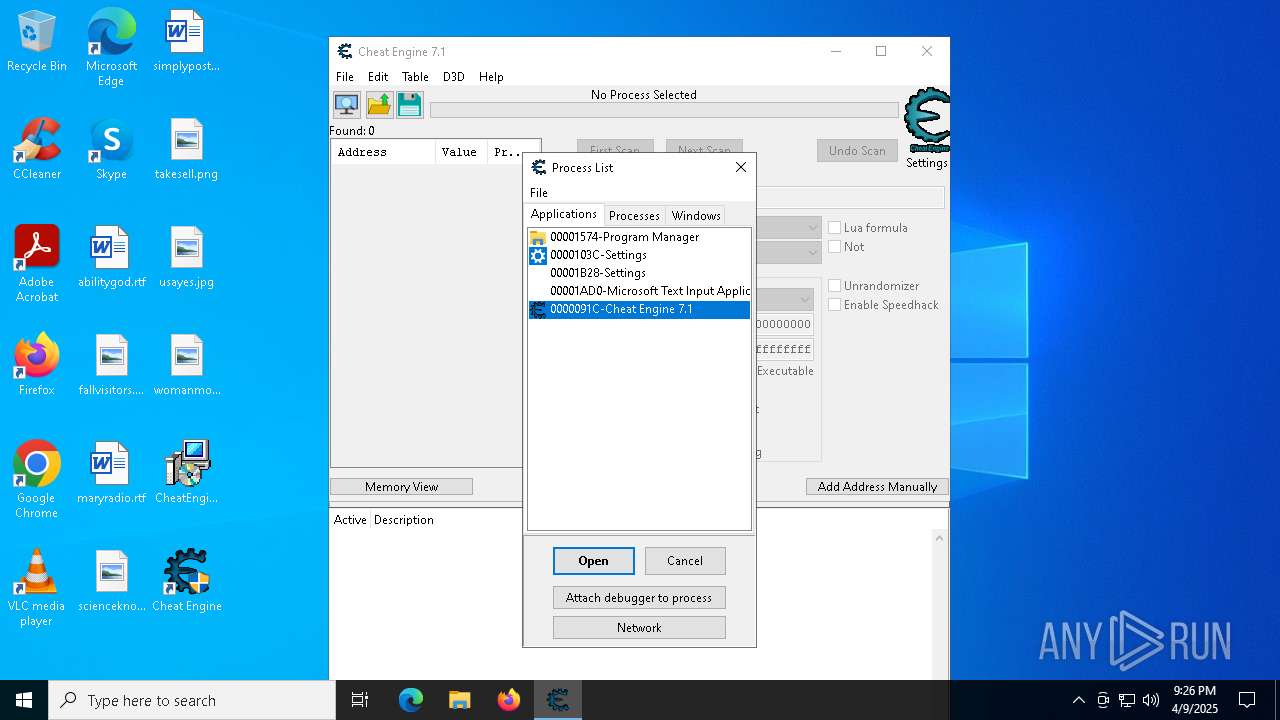Open CheatEngi installer desktop icon
The height and width of the screenshot is (720, 1280).
[x=186, y=474]
